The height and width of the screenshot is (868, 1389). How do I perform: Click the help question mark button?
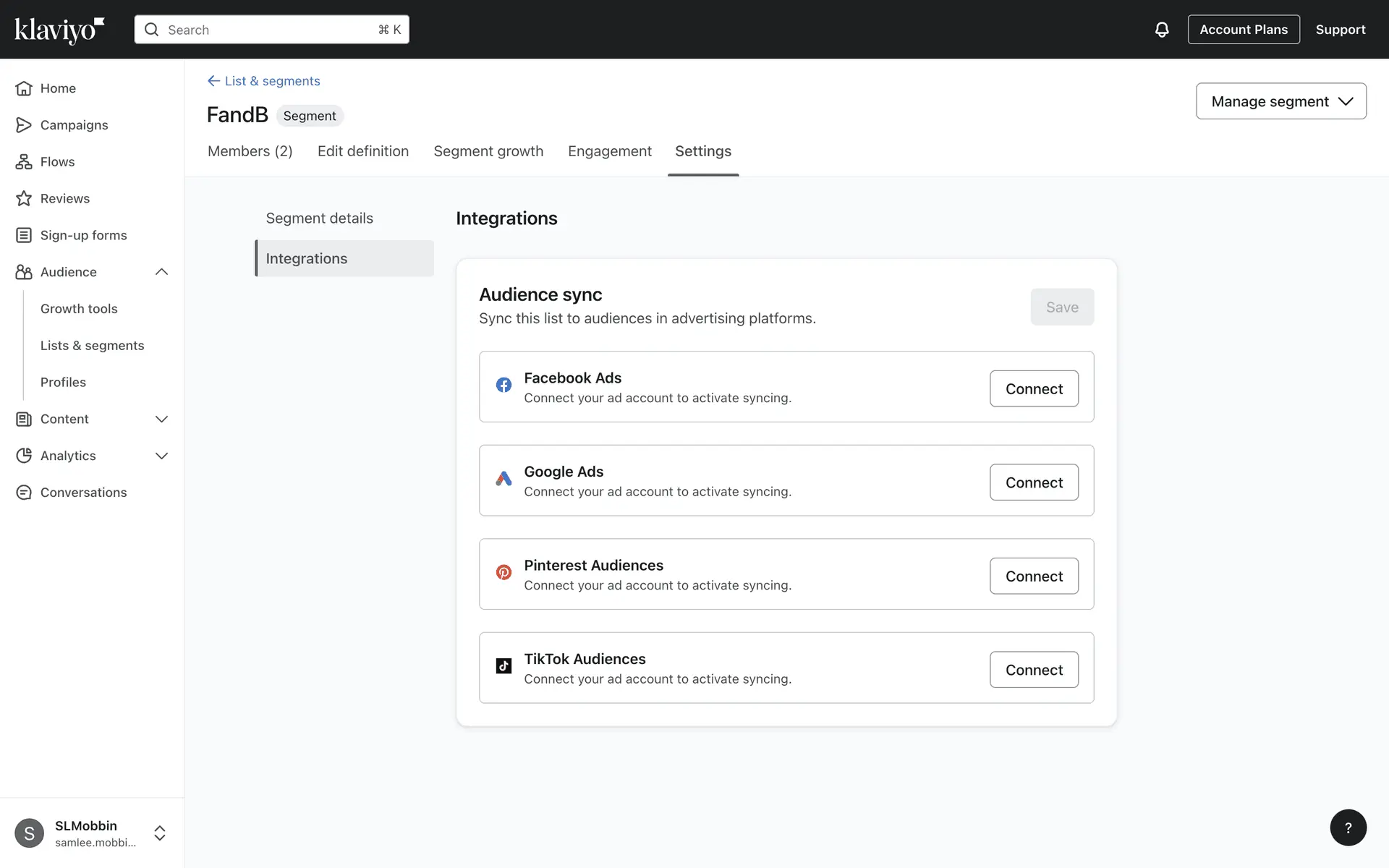point(1348,827)
